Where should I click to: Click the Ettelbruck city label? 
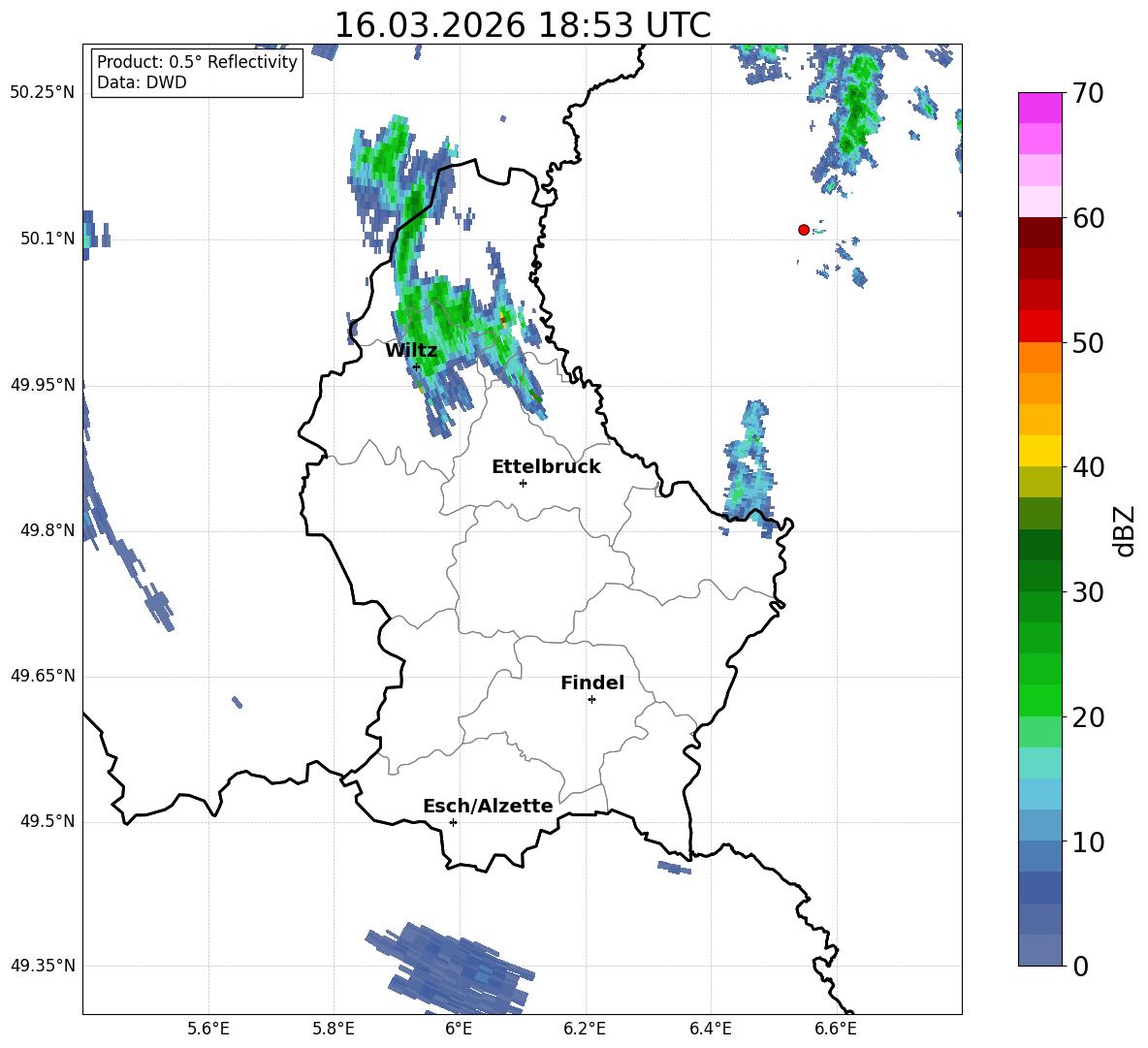click(546, 467)
